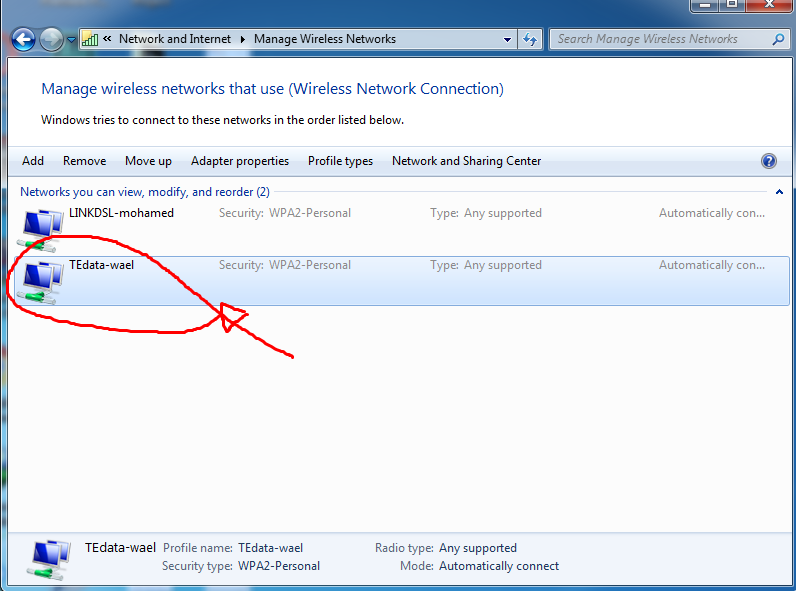This screenshot has height=591, width=796.
Task: Select the LINKDSL-mohamed network name
Action: tap(121, 213)
